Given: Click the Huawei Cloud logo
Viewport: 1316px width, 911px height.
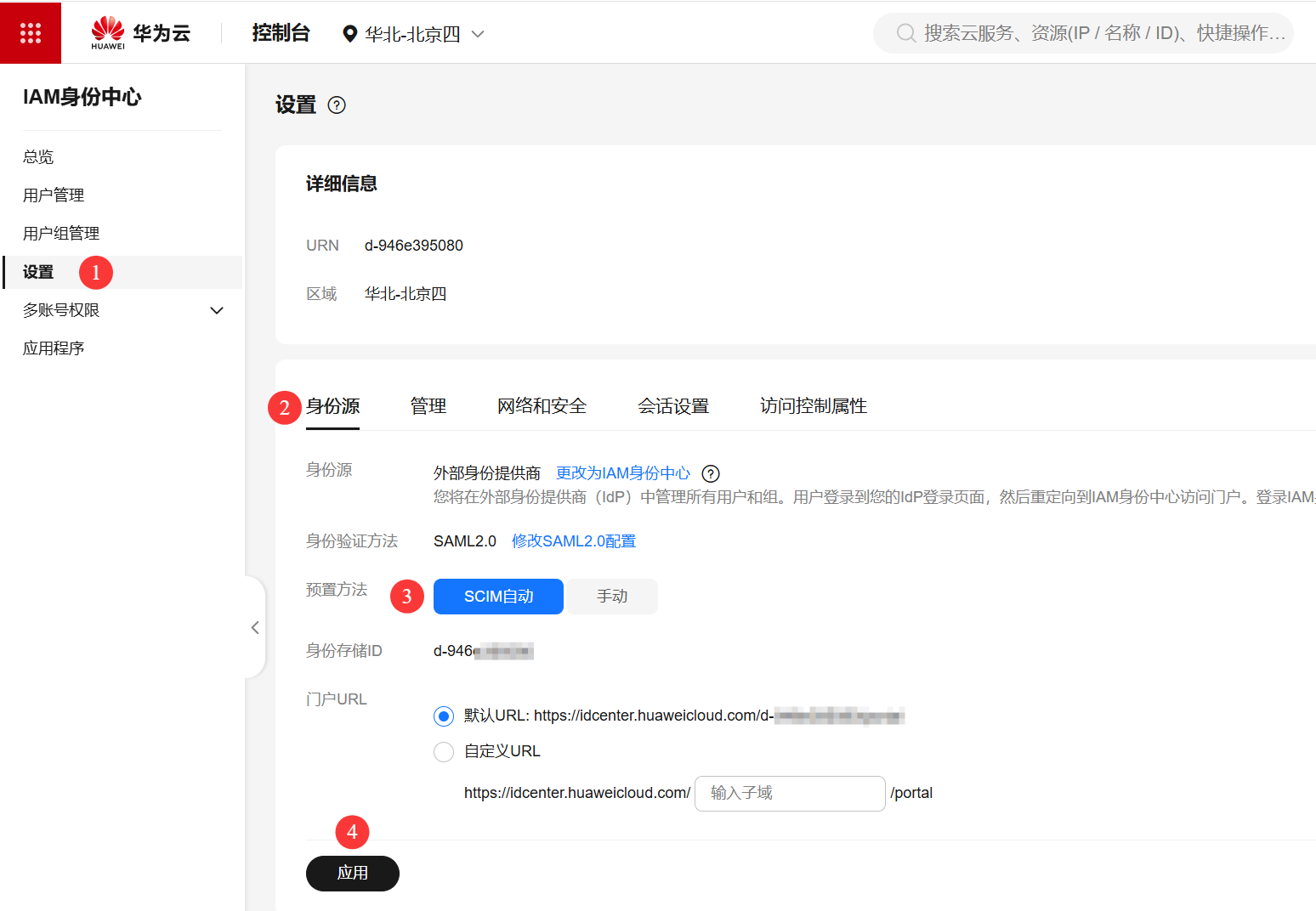Looking at the screenshot, I should coord(140,33).
